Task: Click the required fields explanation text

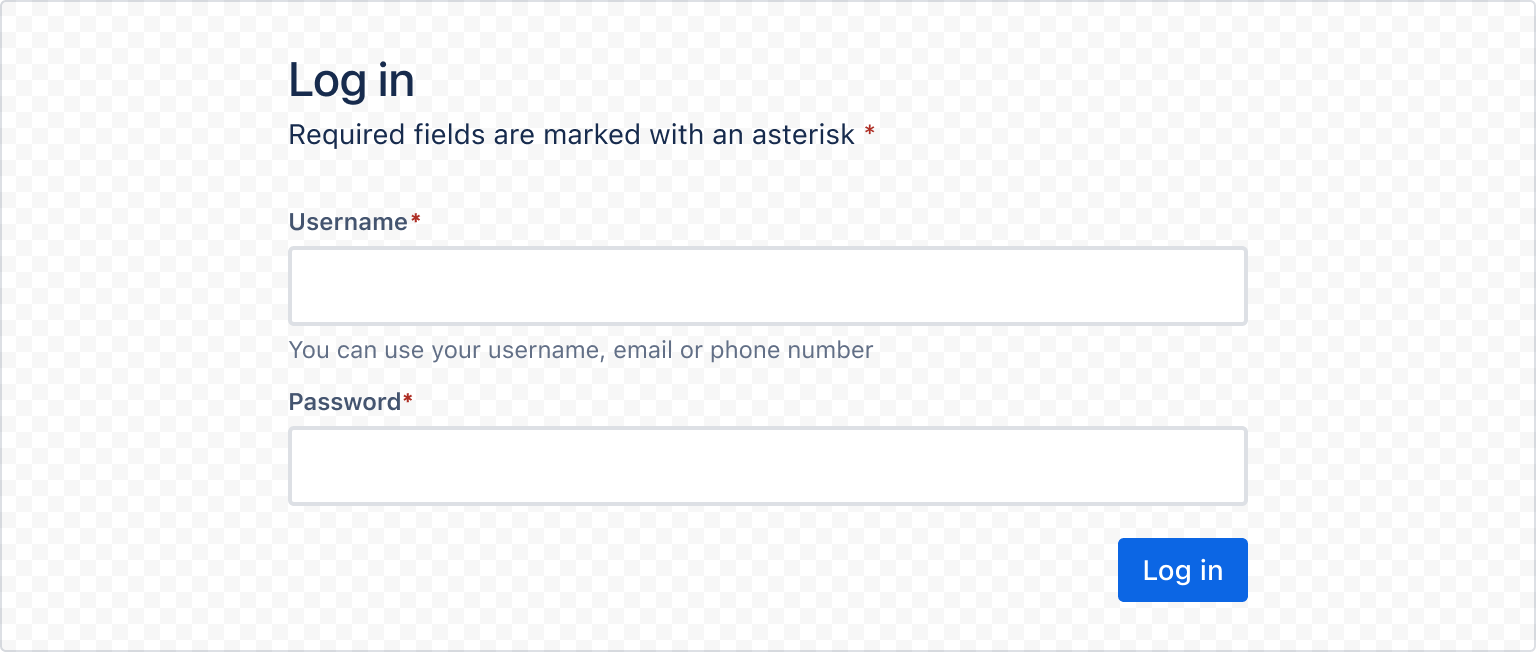Action: pyautogui.click(x=570, y=134)
